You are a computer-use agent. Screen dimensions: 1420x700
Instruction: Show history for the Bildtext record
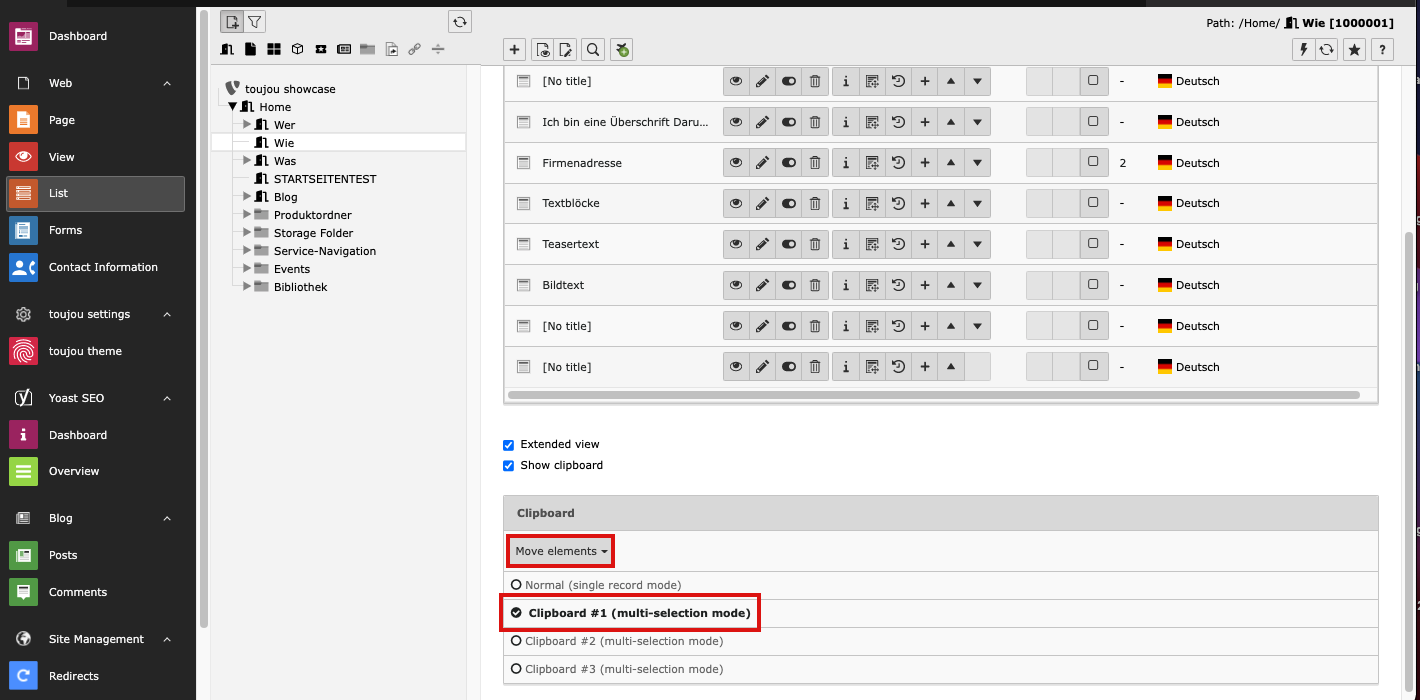click(x=898, y=286)
